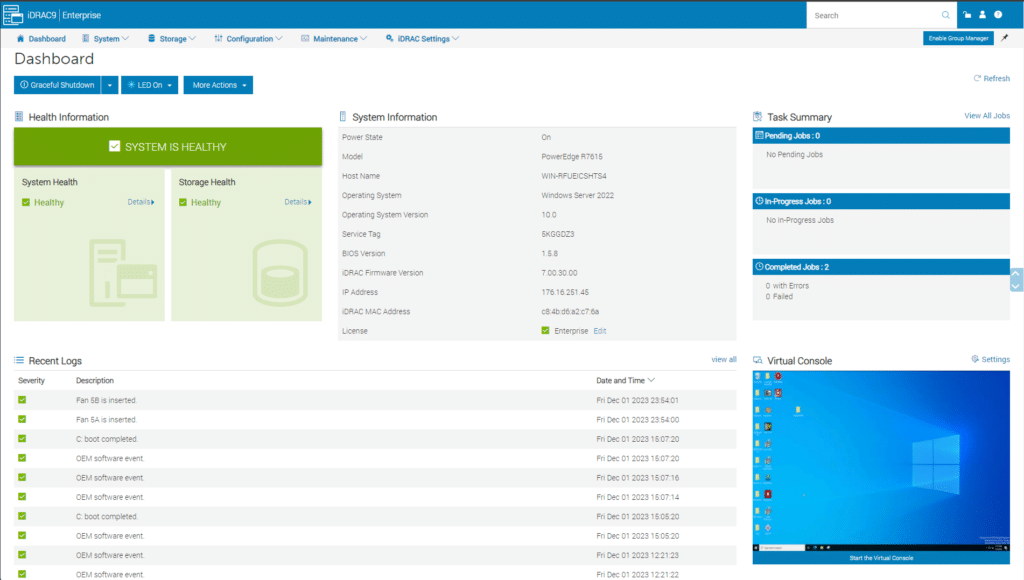Click the scroll up/down control on right edge
This screenshot has width=1024, height=580.
click(1017, 279)
